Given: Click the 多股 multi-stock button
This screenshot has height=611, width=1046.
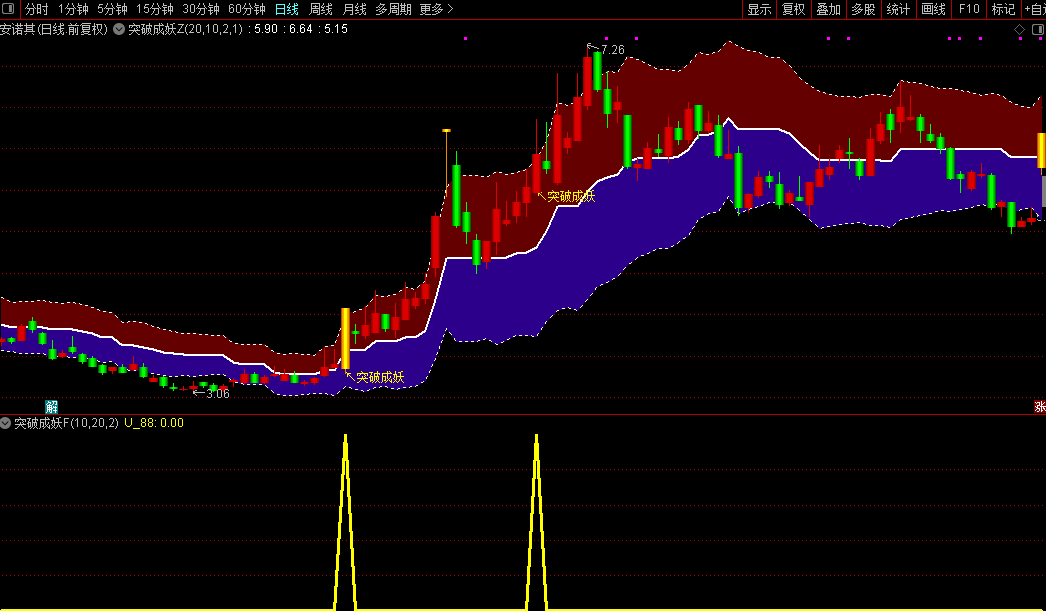Looking at the screenshot, I should click(x=863, y=9).
